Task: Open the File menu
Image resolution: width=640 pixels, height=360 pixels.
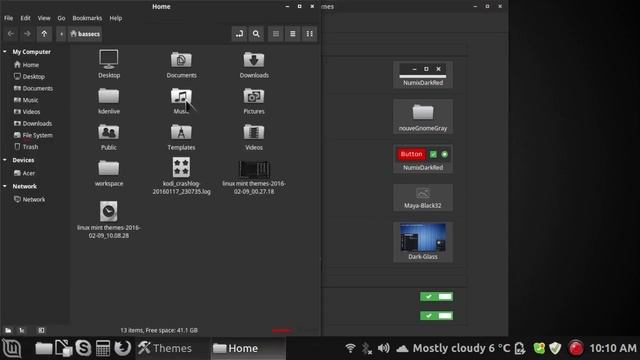Action: (8, 18)
